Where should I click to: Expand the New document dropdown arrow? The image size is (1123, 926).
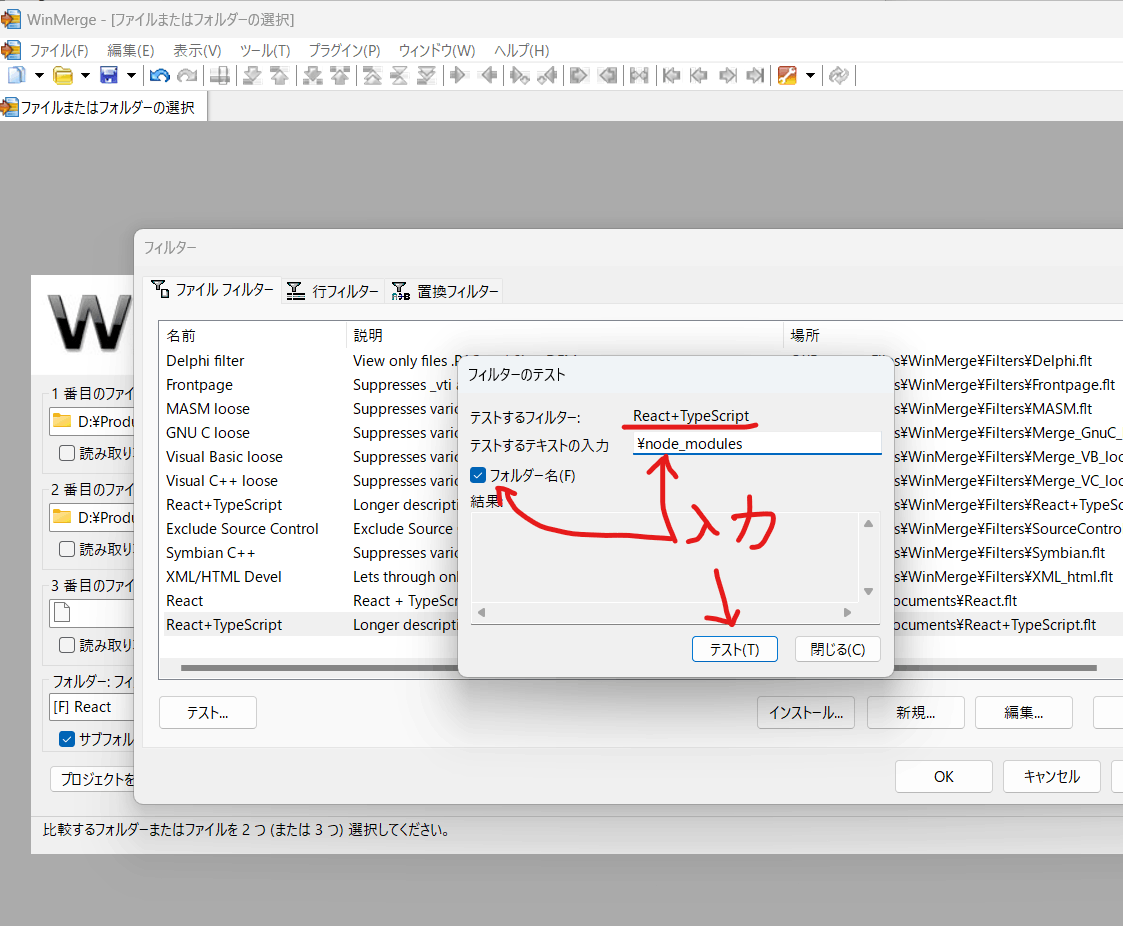coord(39,75)
